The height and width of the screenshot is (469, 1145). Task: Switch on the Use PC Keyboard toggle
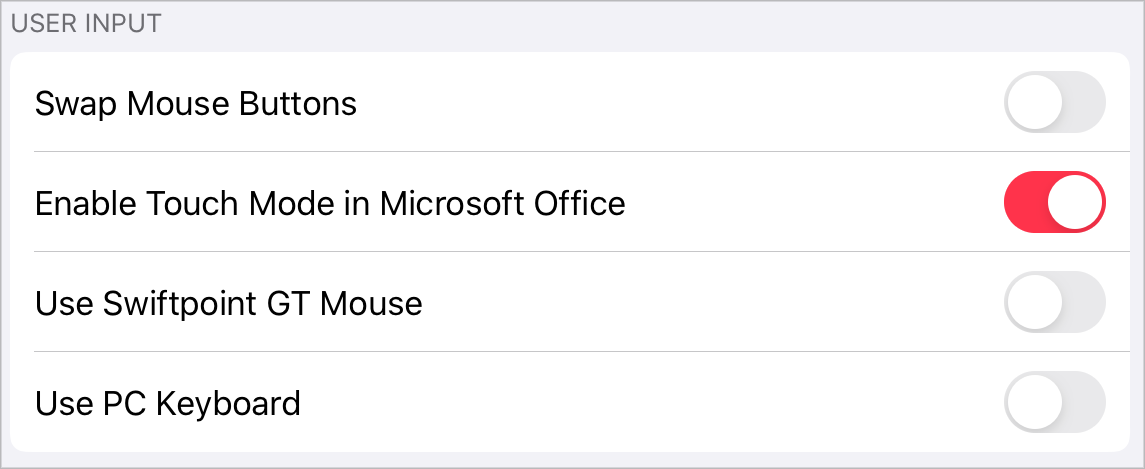pyautogui.click(x=1054, y=402)
